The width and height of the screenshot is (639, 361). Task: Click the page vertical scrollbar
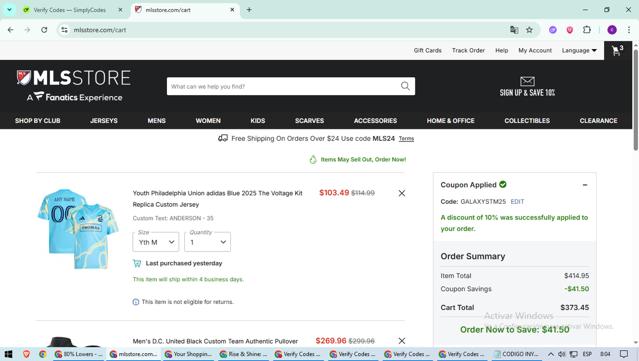(x=635, y=100)
